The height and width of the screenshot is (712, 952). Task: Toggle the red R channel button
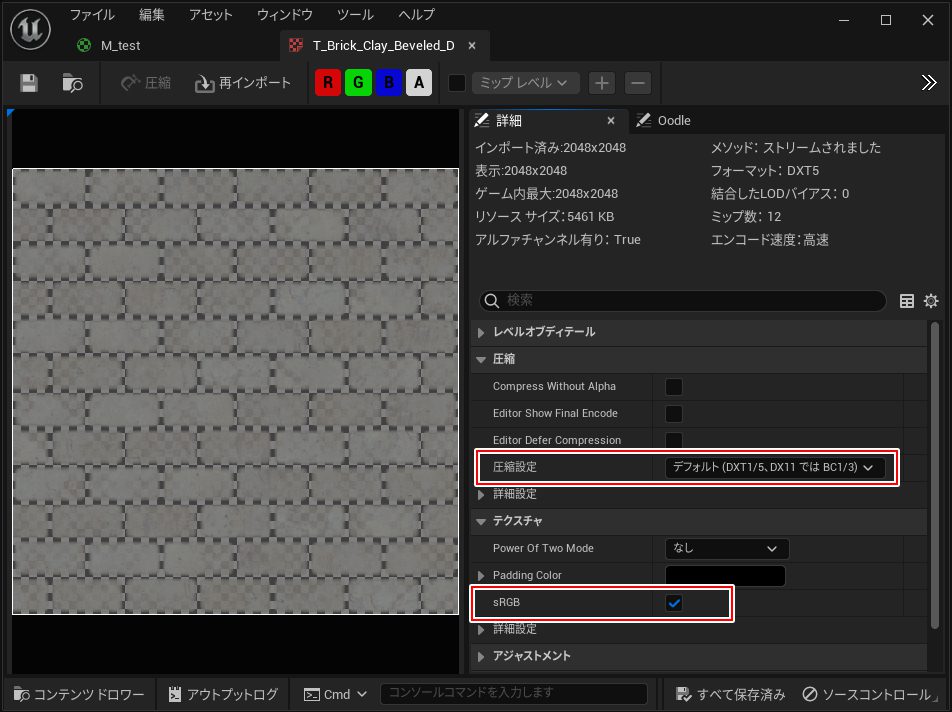tap(327, 83)
